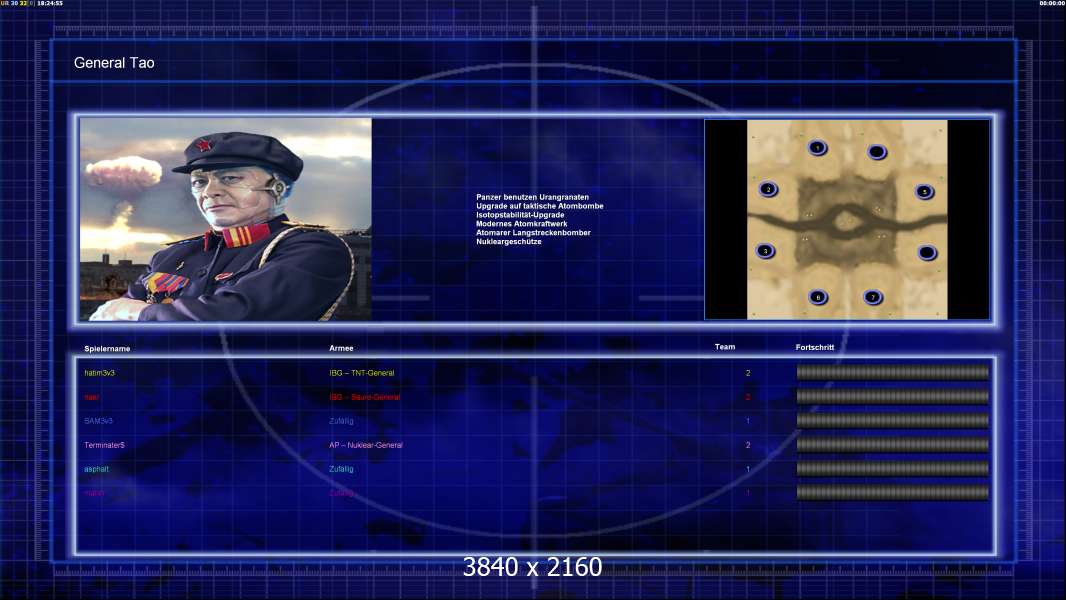Click the loading progress bar for hatim3v3
The height and width of the screenshot is (600, 1066).
pyautogui.click(x=893, y=372)
